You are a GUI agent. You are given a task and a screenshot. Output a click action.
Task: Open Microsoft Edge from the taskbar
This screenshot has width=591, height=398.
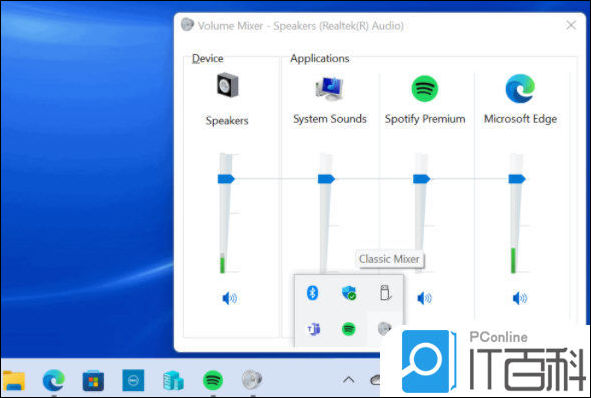point(54,380)
